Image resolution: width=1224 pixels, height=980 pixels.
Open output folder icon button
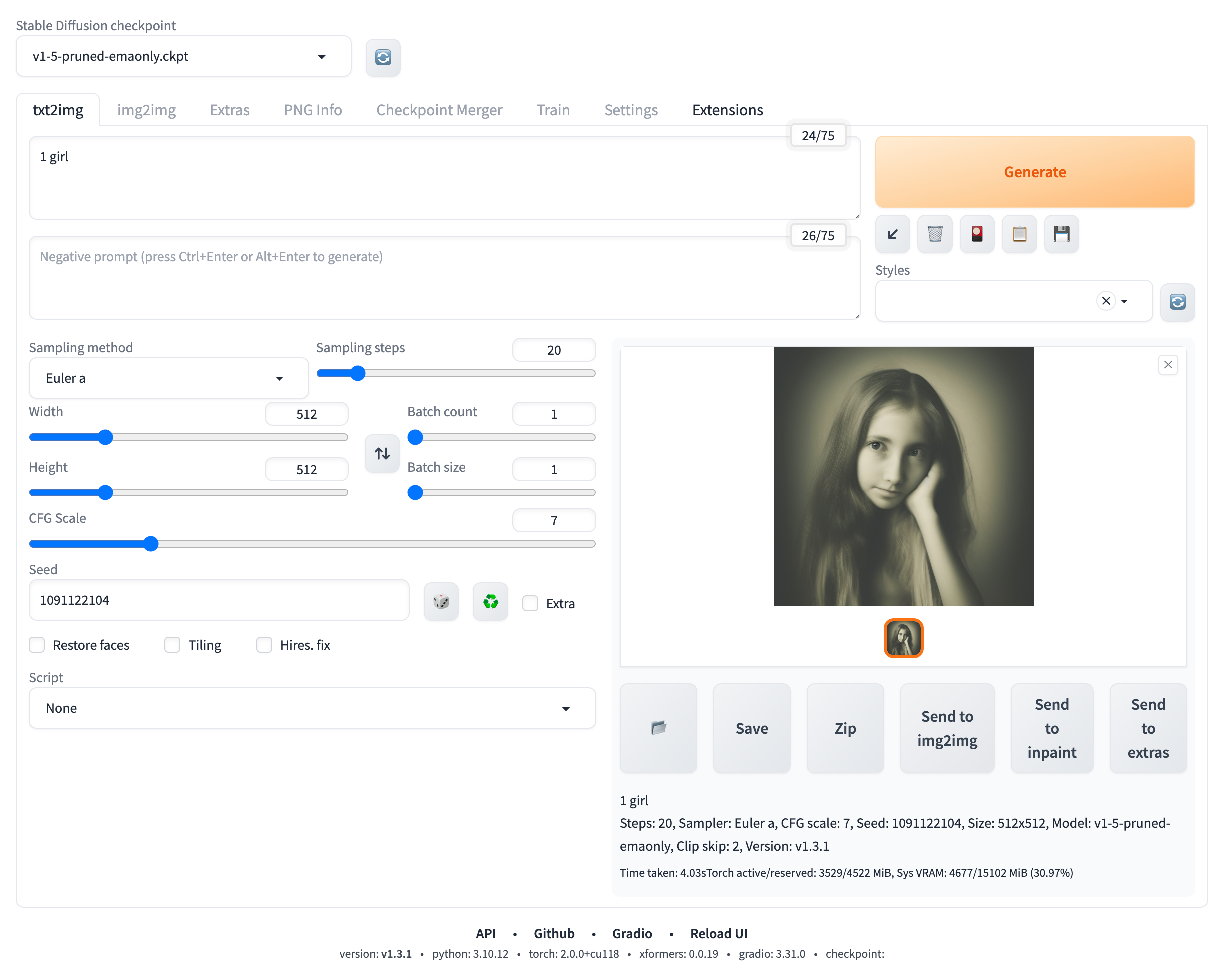tap(658, 728)
